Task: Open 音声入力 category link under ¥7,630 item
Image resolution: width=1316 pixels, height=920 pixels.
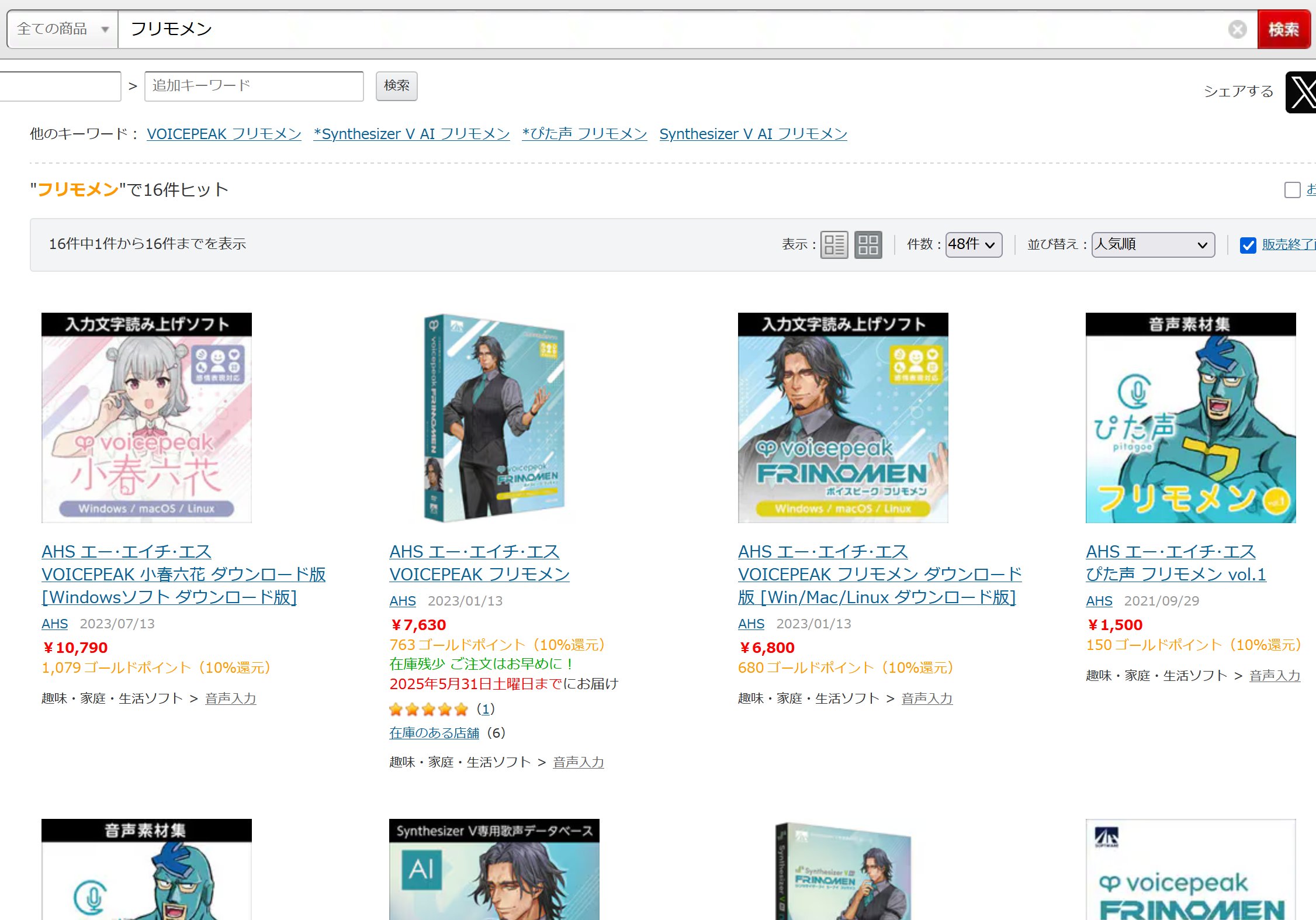Action: click(579, 762)
